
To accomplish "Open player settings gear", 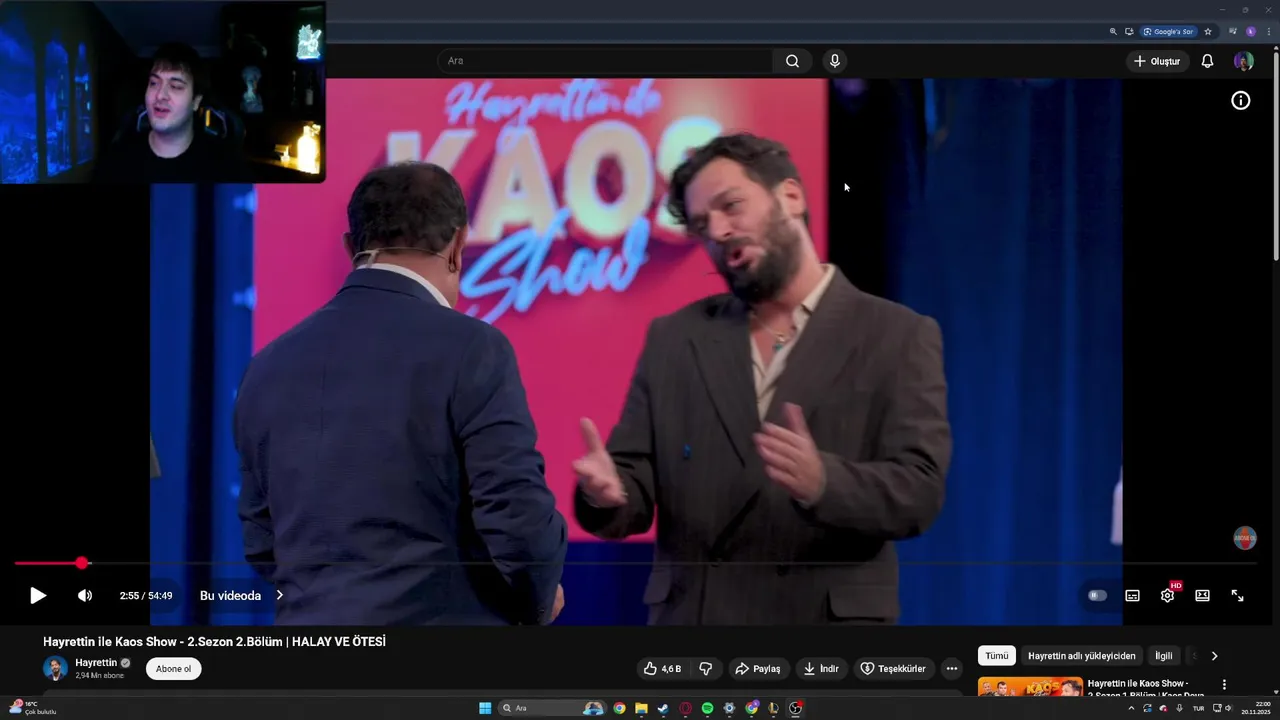I will point(1167,596).
